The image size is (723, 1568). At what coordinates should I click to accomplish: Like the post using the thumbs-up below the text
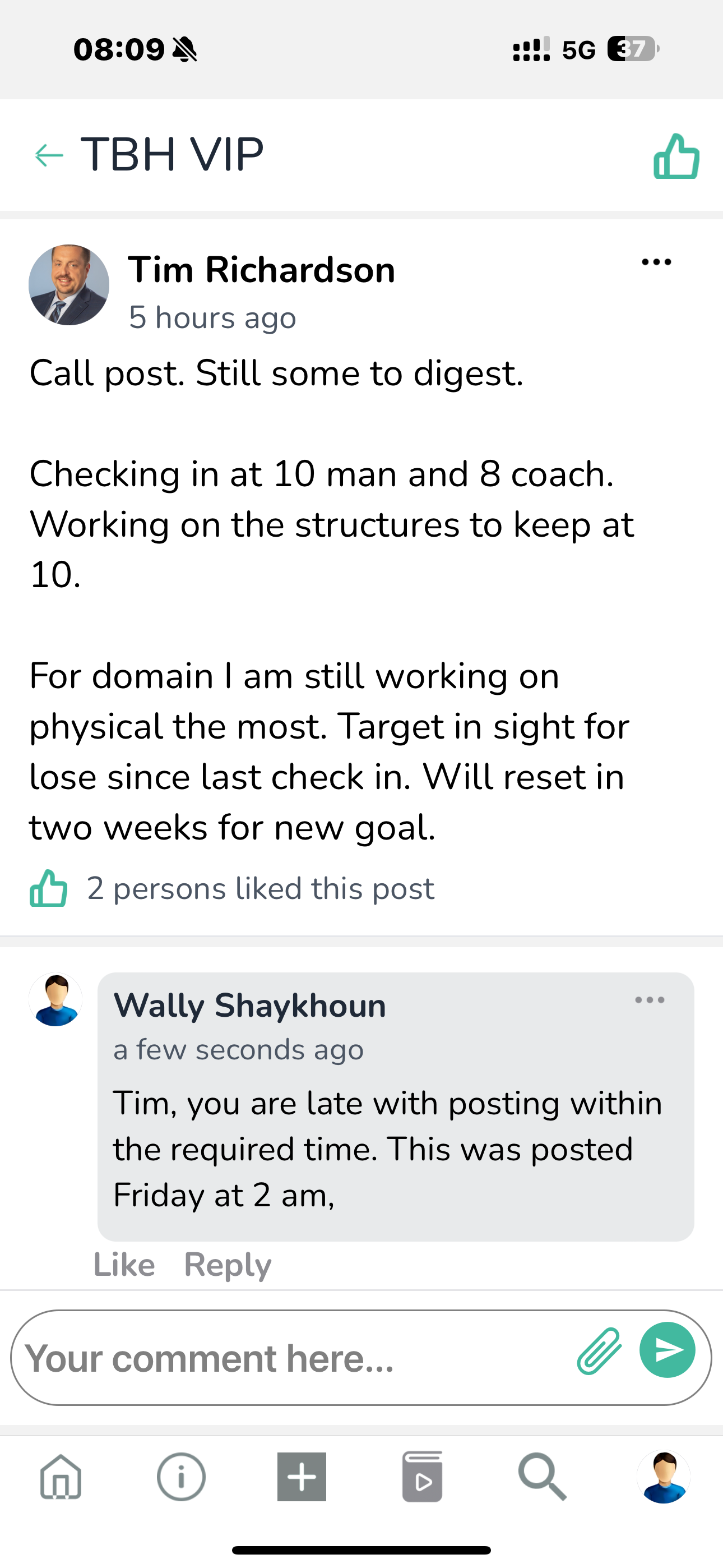click(x=49, y=888)
